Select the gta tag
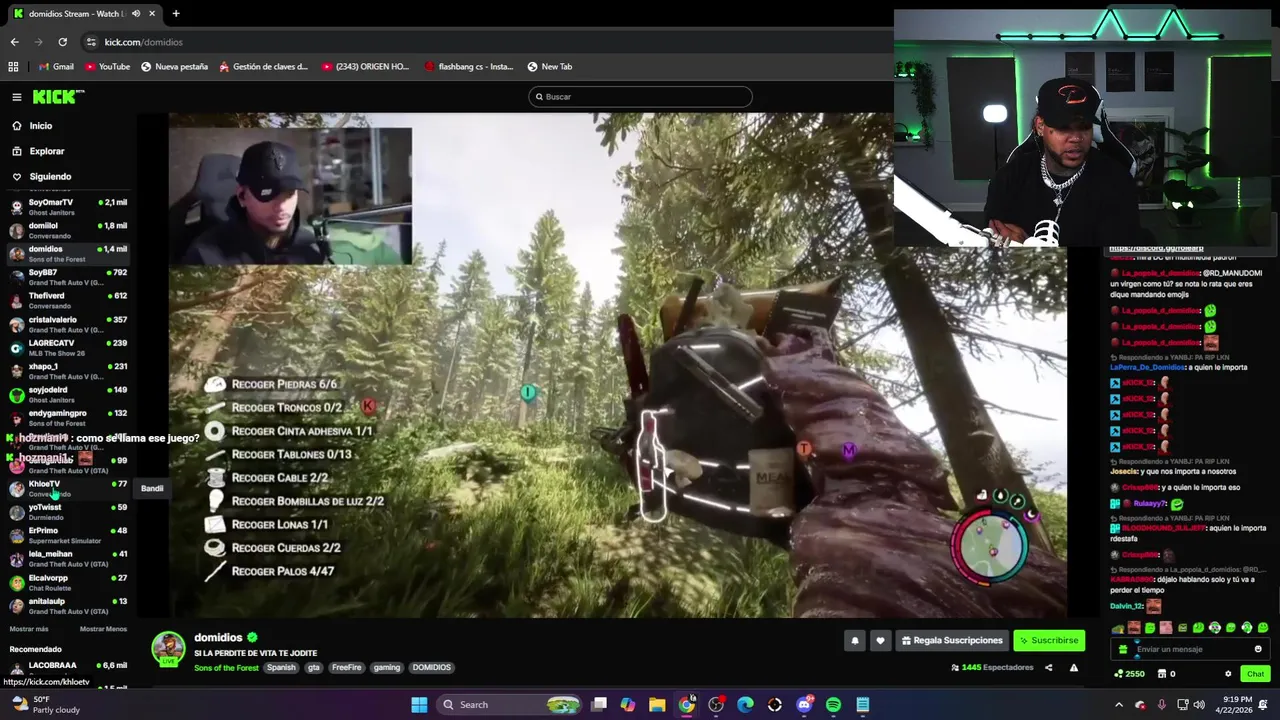 314,668
